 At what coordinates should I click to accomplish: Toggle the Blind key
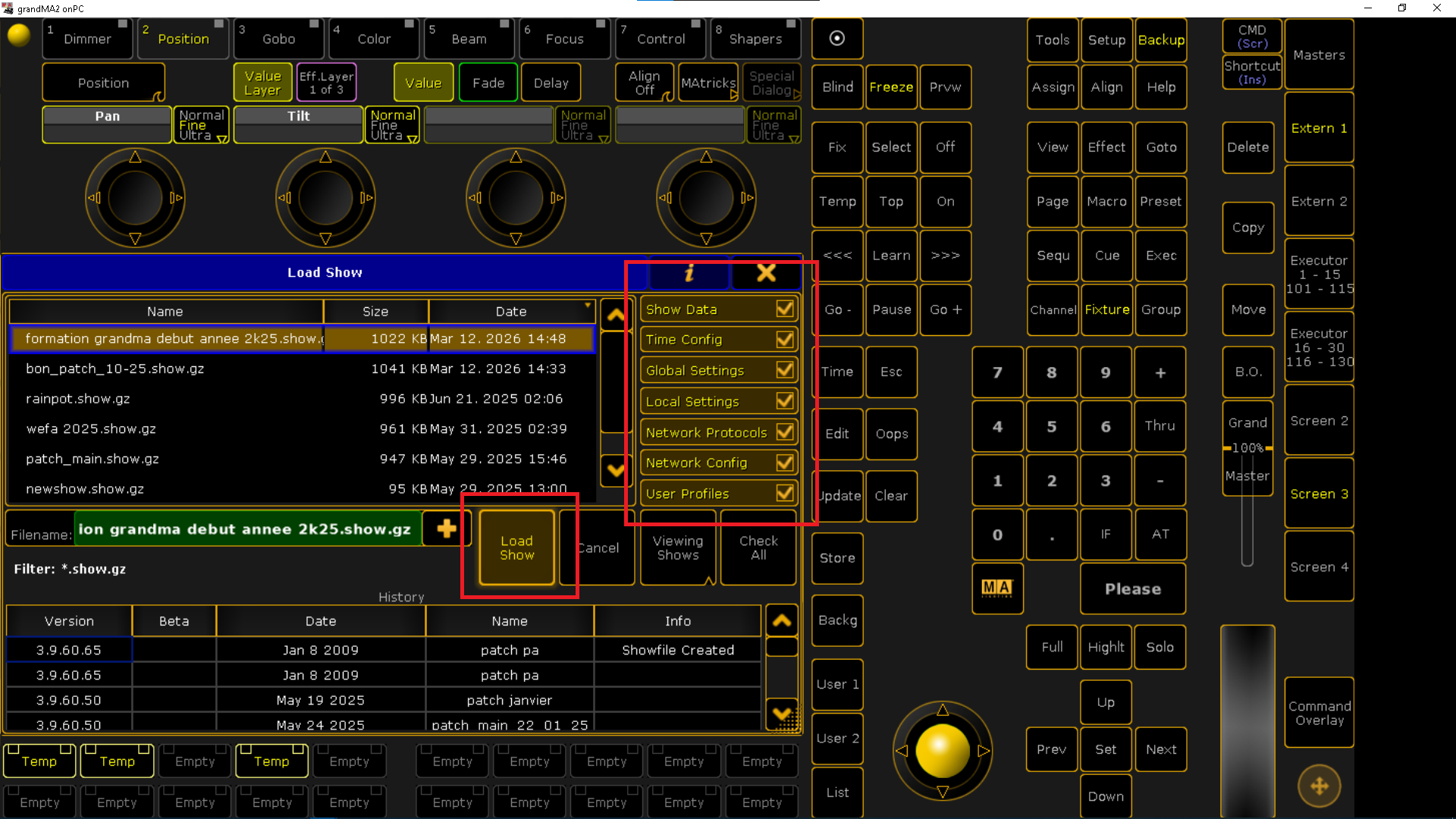(837, 87)
